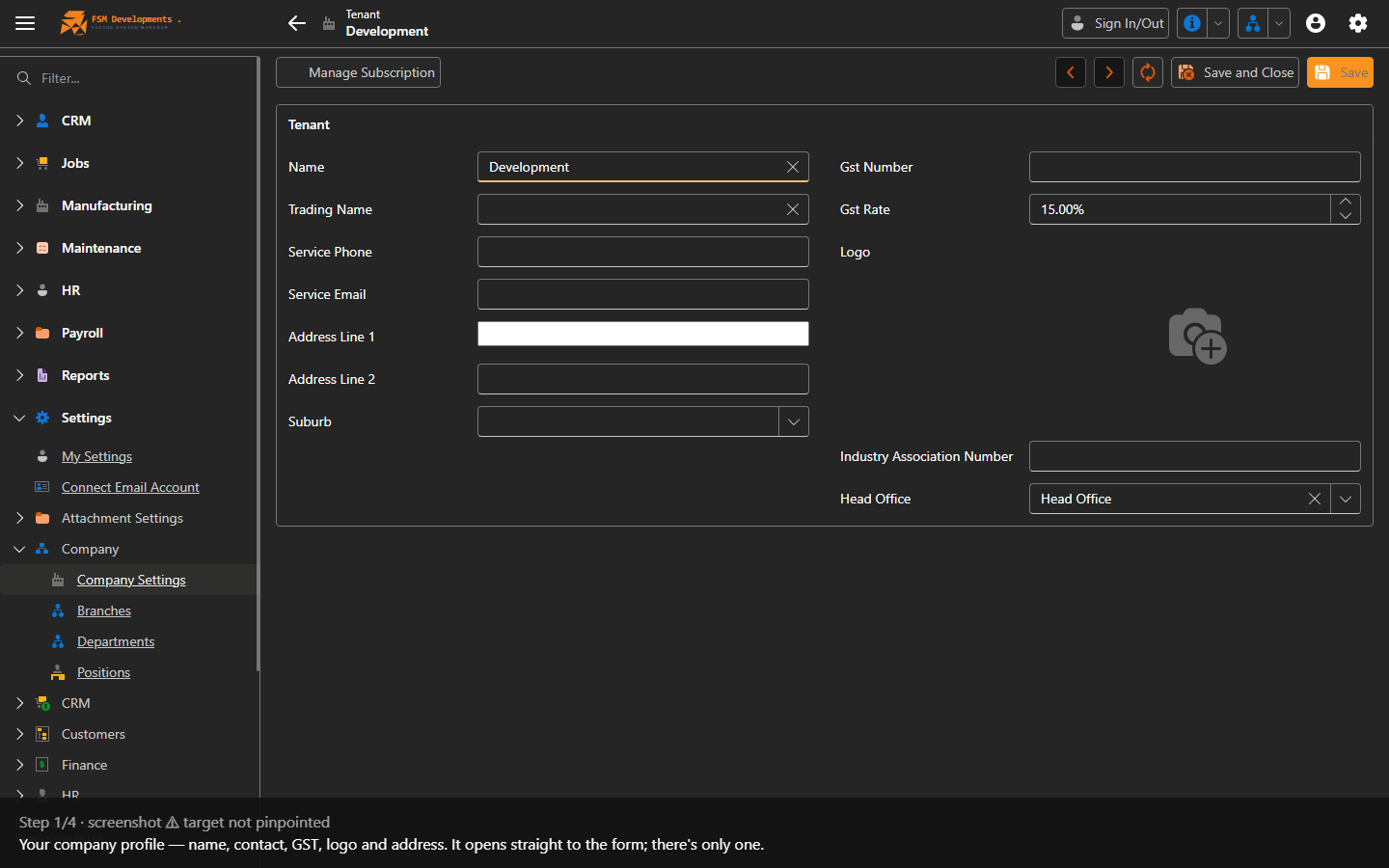Go to next record arrow
The height and width of the screenshot is (868, 1389).
tap(1109, 72)
